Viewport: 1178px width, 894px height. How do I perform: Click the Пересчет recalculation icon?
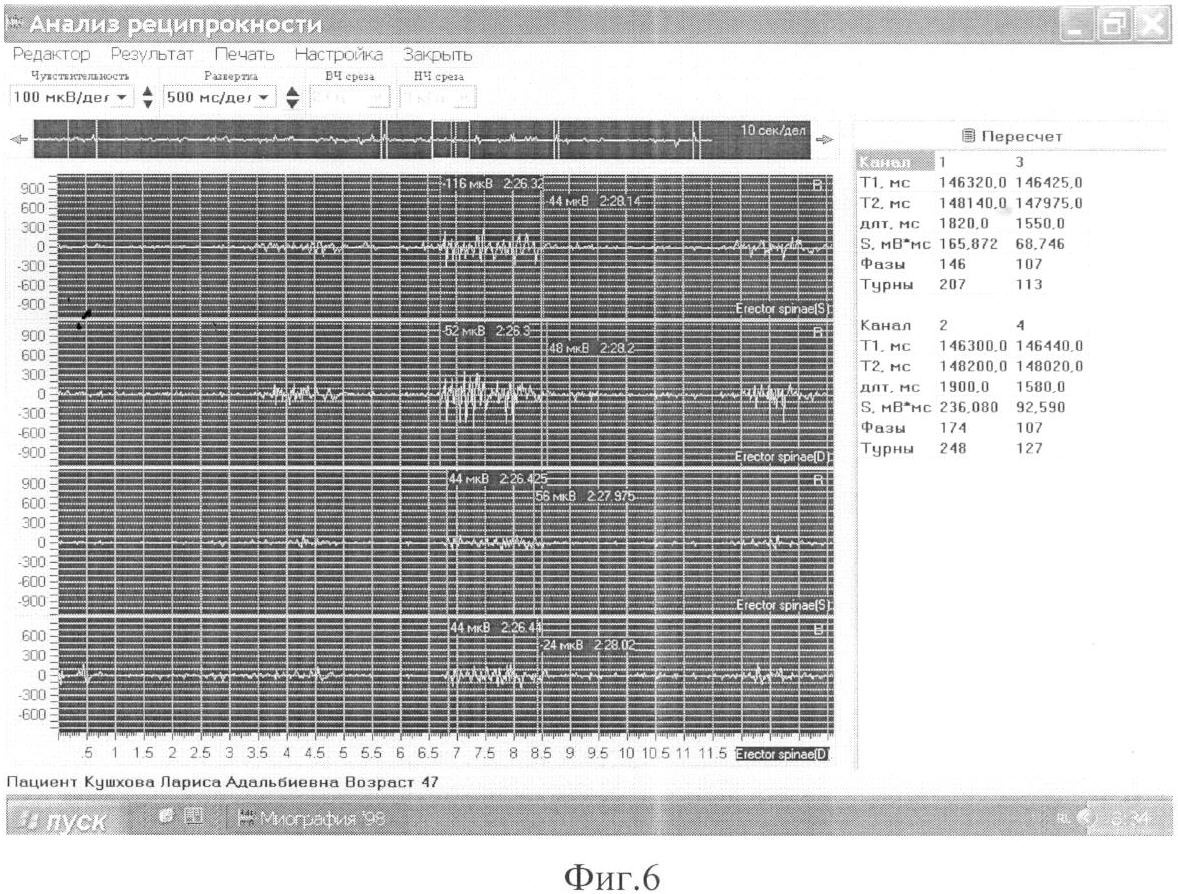click(x=966, y=136)
